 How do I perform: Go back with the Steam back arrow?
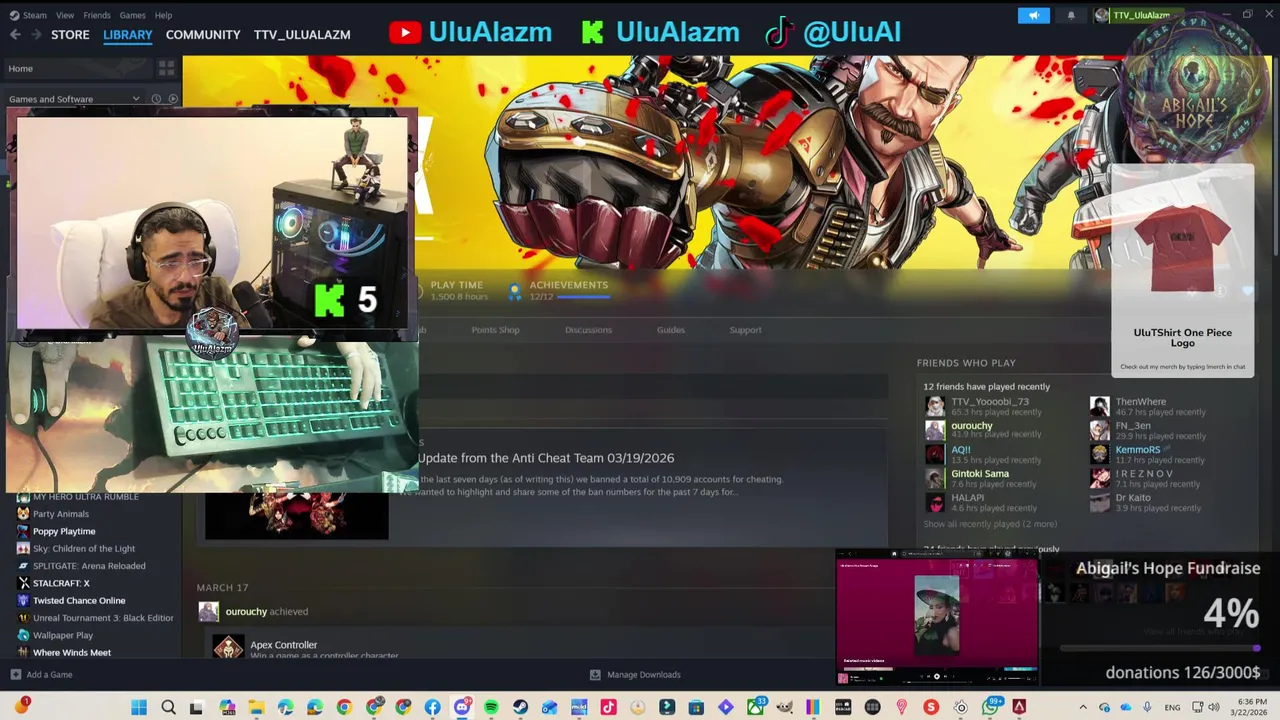pos(15,34)
